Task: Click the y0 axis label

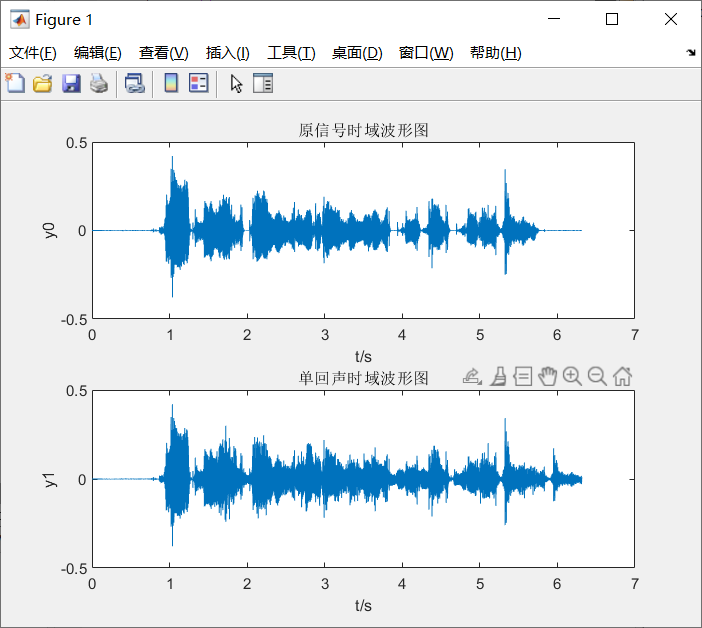Action: click(49, 231)
